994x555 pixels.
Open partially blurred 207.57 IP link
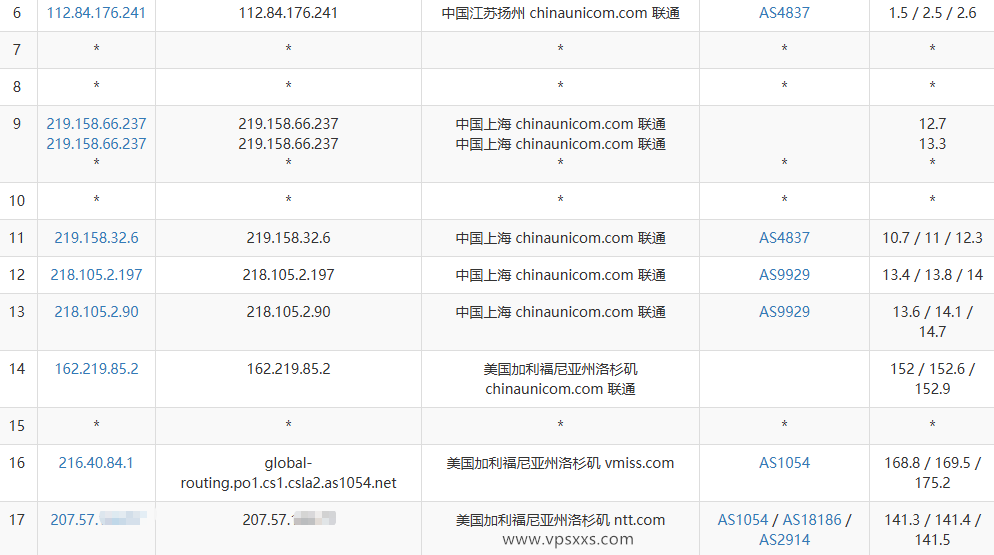(96, 519)
